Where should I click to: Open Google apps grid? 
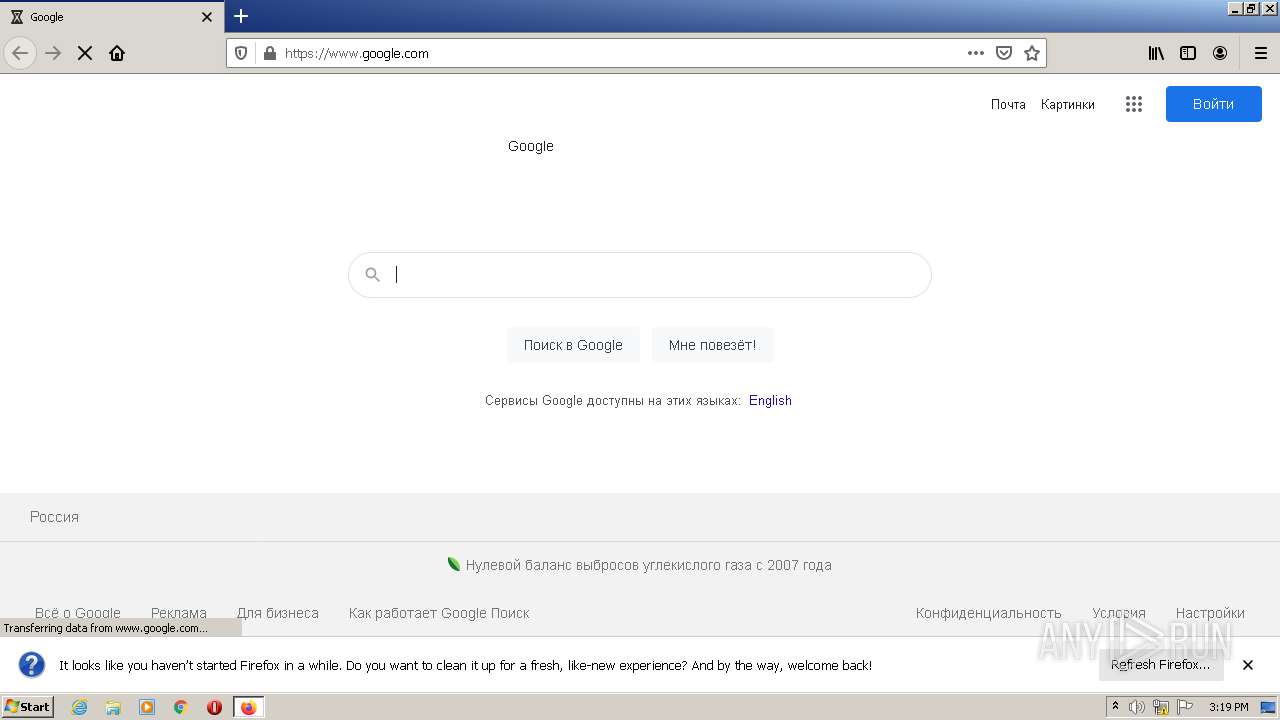[x=1133, y=104]
